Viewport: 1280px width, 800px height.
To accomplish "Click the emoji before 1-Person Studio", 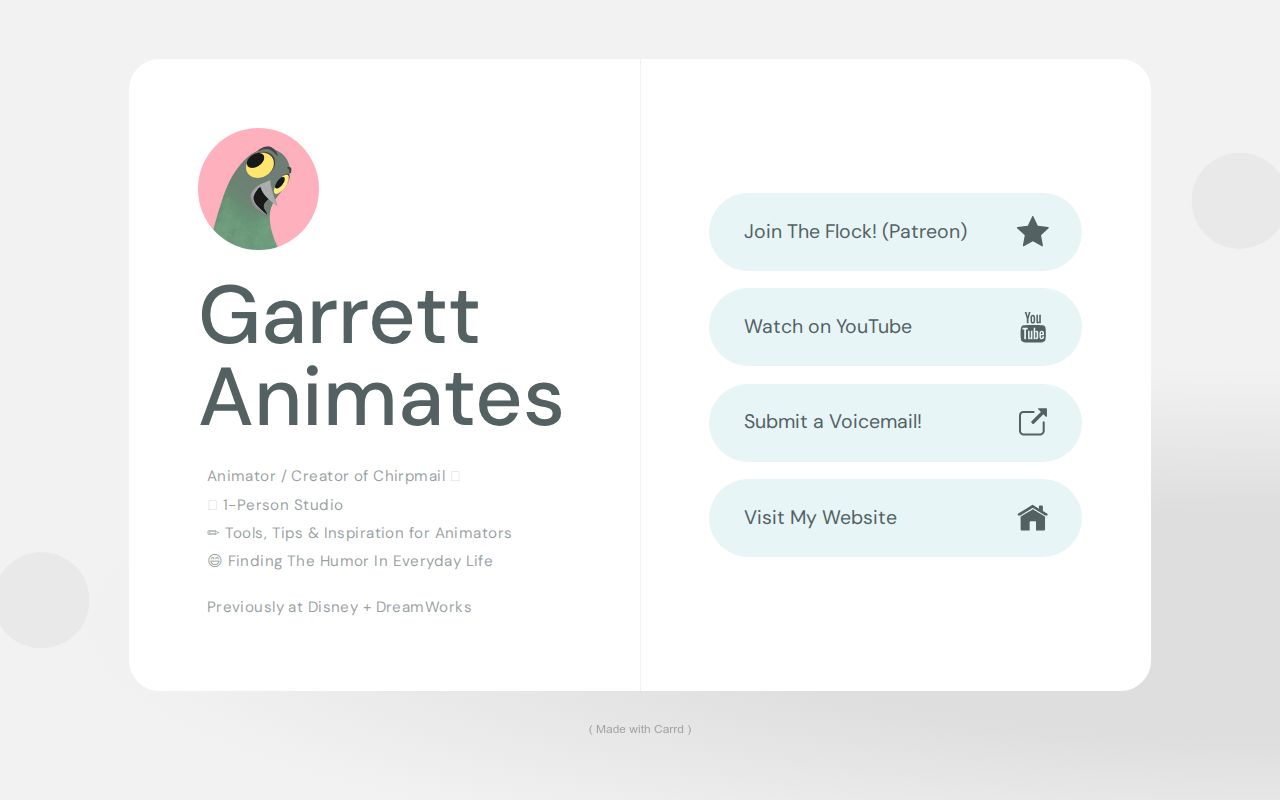I will click(212, 505).
